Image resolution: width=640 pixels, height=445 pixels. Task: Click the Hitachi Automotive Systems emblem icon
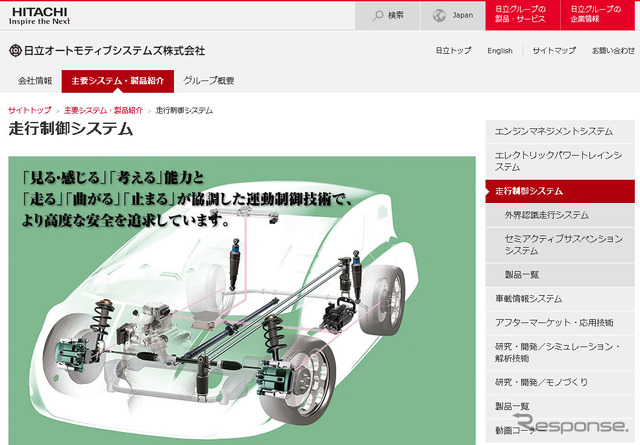(15, 51)
